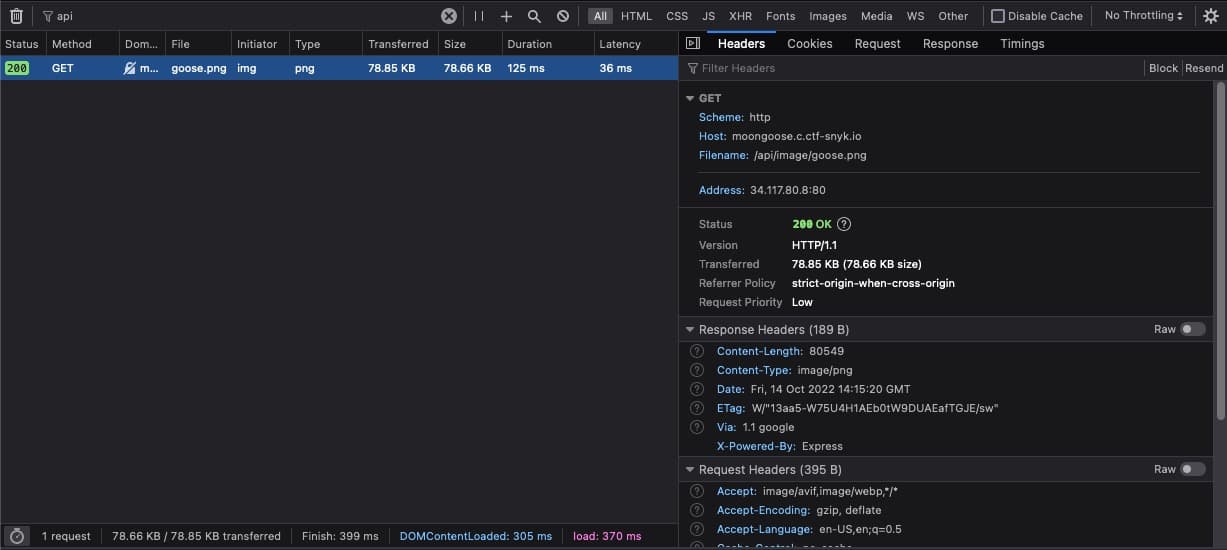Click the X-Powered-By Express header

coord(780,446)
